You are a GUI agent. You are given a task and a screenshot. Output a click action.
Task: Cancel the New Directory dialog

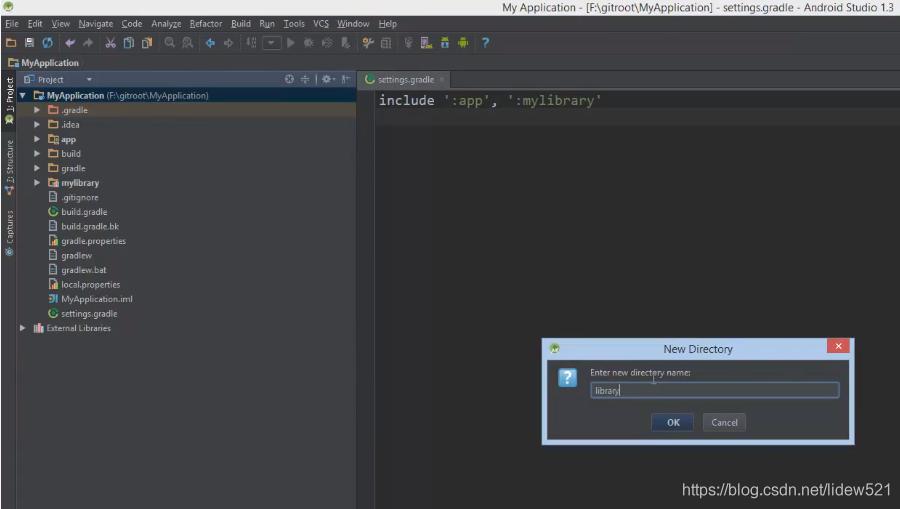[x=724, y=422]
